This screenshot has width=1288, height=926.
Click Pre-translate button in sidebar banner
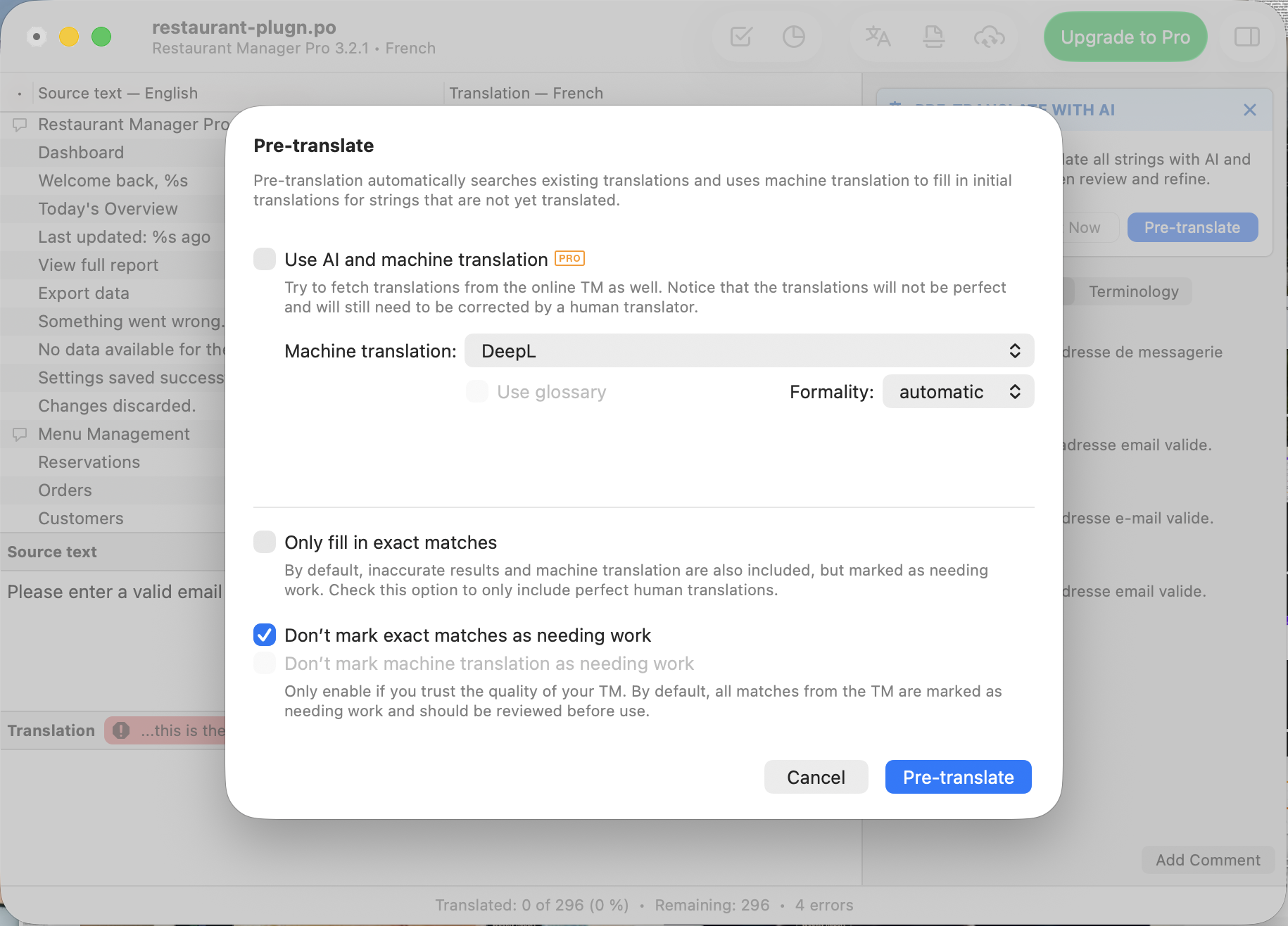click(1192, 227)
